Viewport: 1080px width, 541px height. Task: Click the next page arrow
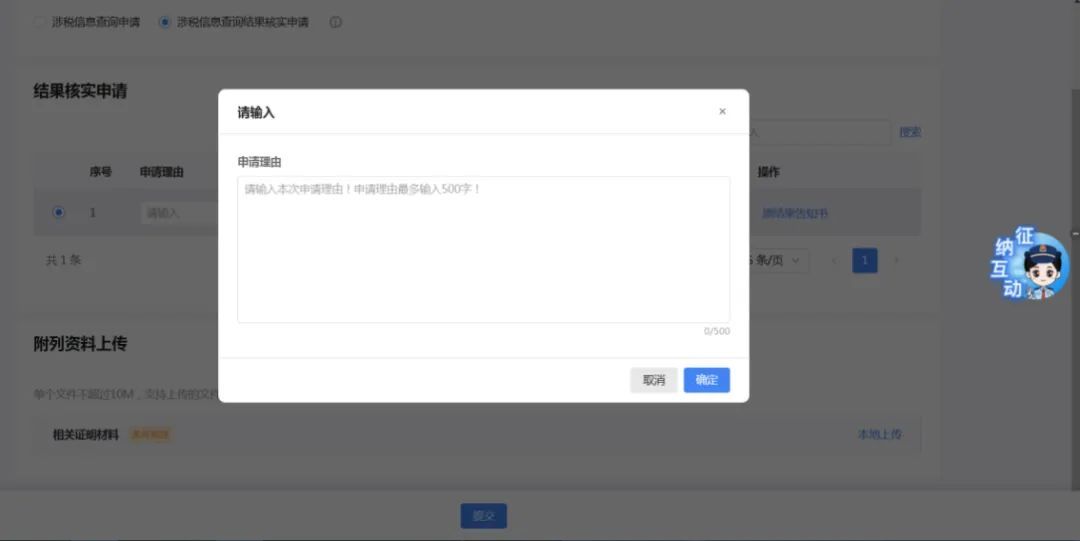[896, 261]
